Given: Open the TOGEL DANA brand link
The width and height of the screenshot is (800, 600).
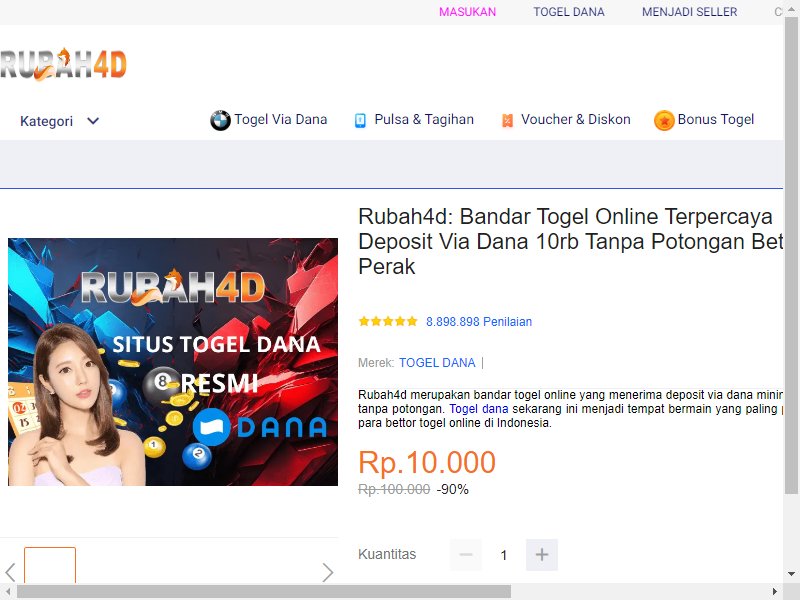Looking at the screenshot, I should coord(437,363).
